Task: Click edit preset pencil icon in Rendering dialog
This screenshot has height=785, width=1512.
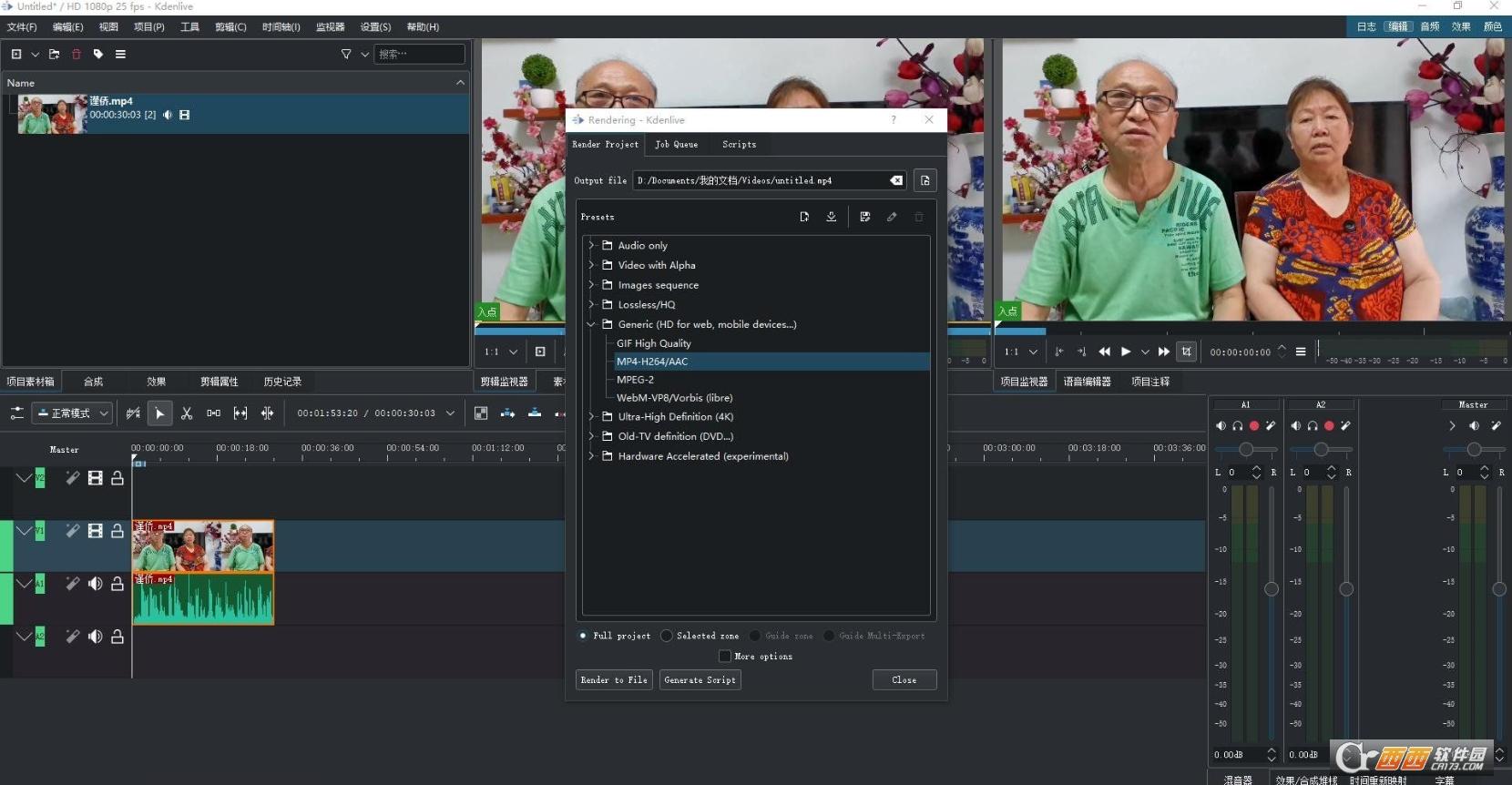Action: tap(892, 217)
